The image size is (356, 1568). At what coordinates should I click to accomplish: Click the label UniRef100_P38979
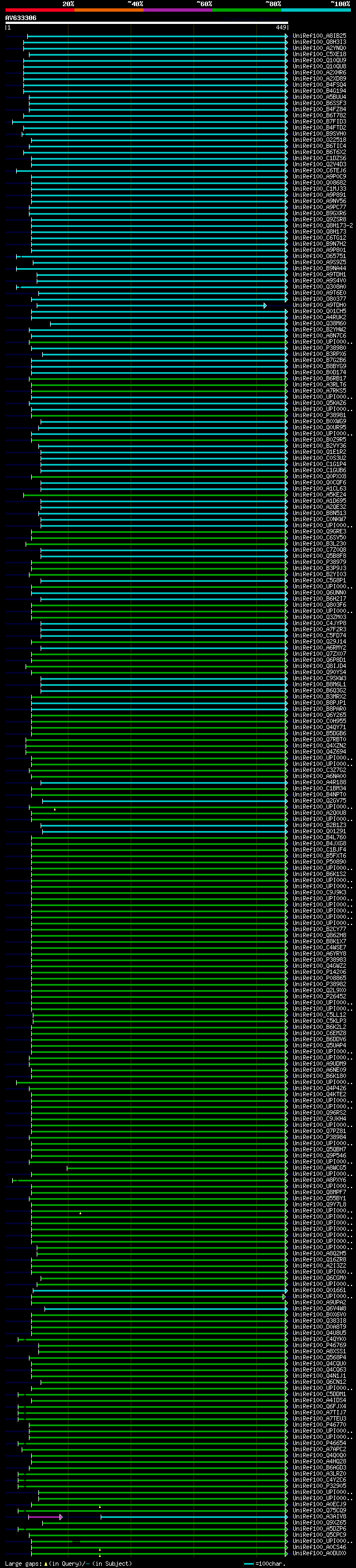pos(319,562)
